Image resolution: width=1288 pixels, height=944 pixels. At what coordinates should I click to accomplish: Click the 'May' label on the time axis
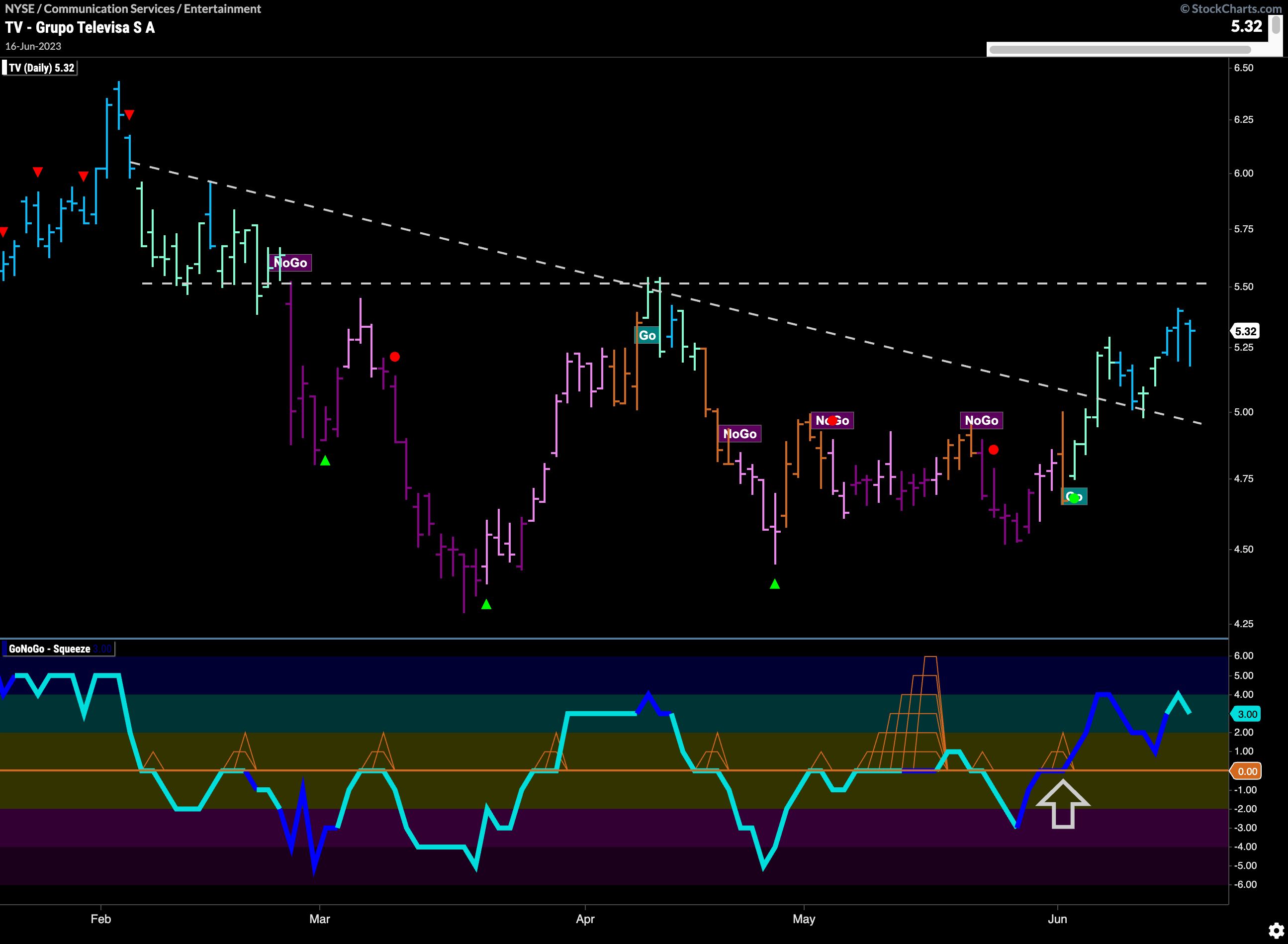(x=804, y=919)
